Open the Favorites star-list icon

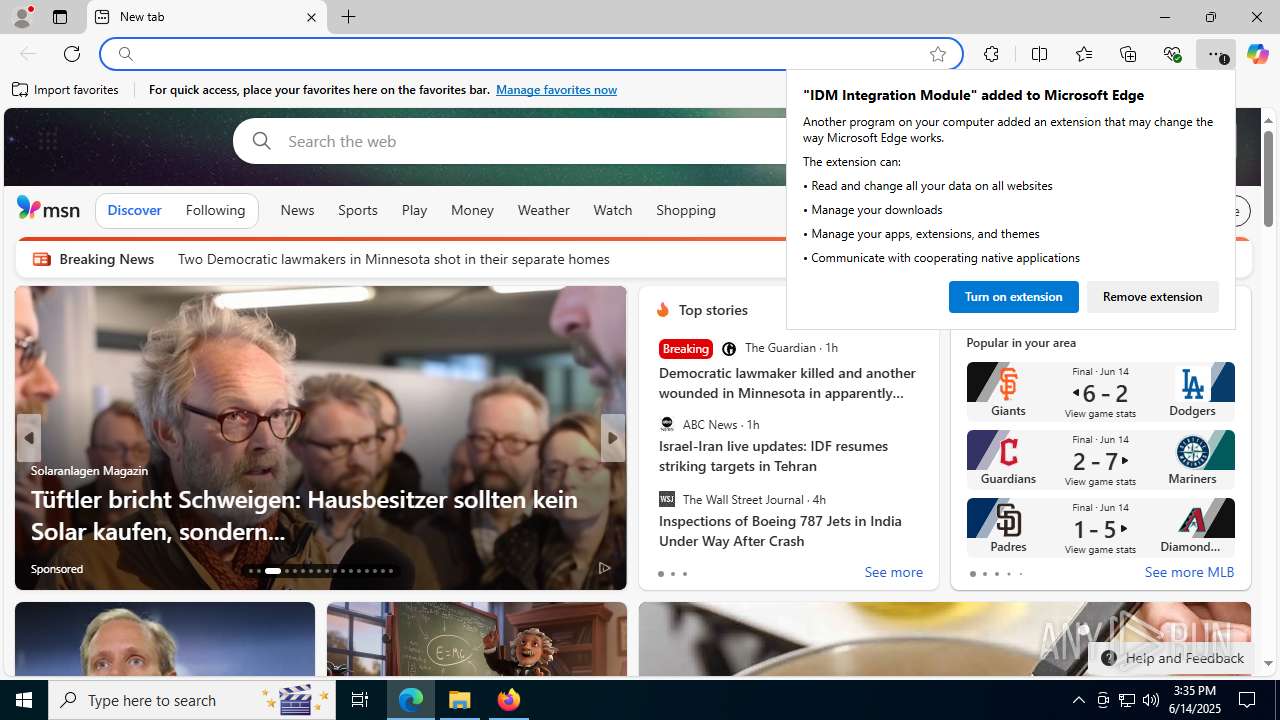(x=1084, y=54)
